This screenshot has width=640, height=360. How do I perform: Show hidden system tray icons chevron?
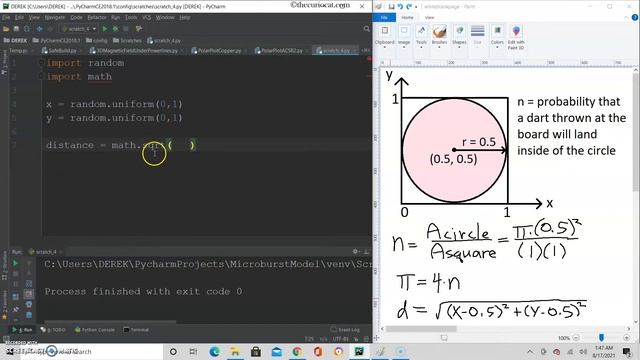pos(530,351)
